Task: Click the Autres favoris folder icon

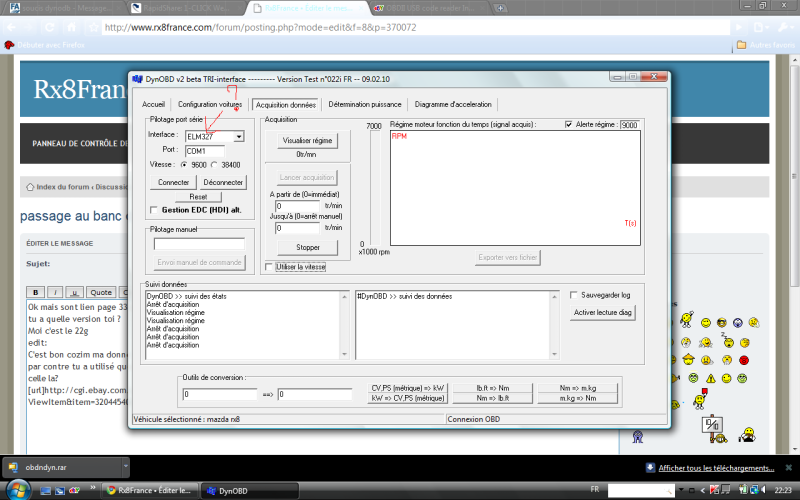Action: pyautogui.click(x=741, y=45)
